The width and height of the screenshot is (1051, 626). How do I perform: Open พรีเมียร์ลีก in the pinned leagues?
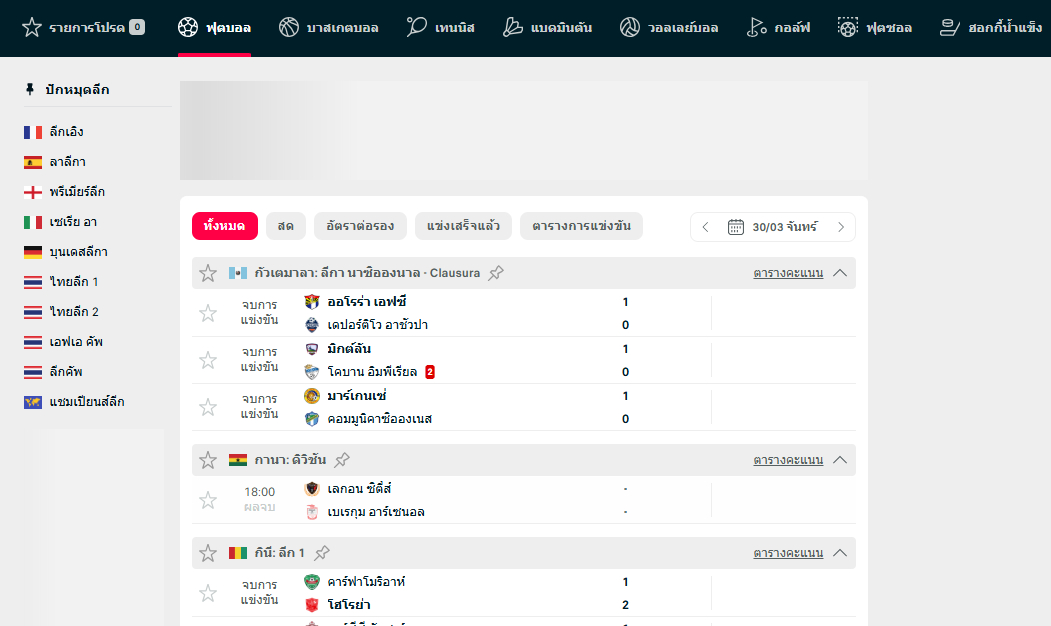pyautogui.click(x=77, y=192)
